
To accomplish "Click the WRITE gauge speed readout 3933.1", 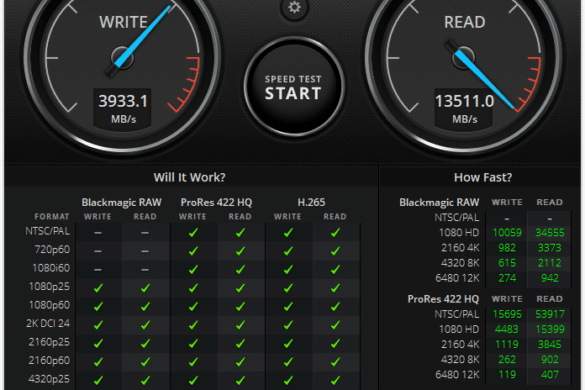I will [x=123, y=101].
